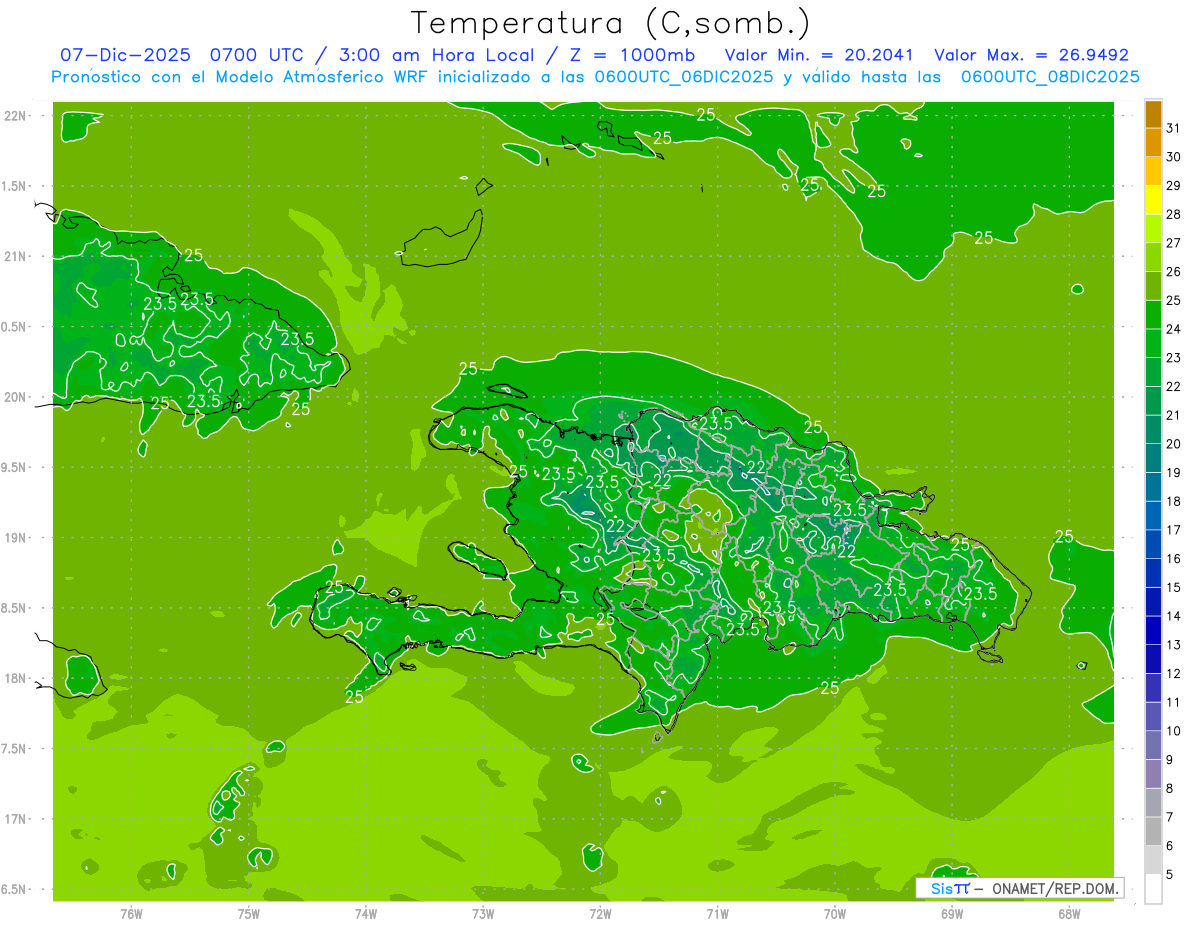The height and width of the screenshot is (927, 1200).
Task: Pick the teal swatch between 19 and 20
Action: pyautogui.click(x=1153, y=458)
